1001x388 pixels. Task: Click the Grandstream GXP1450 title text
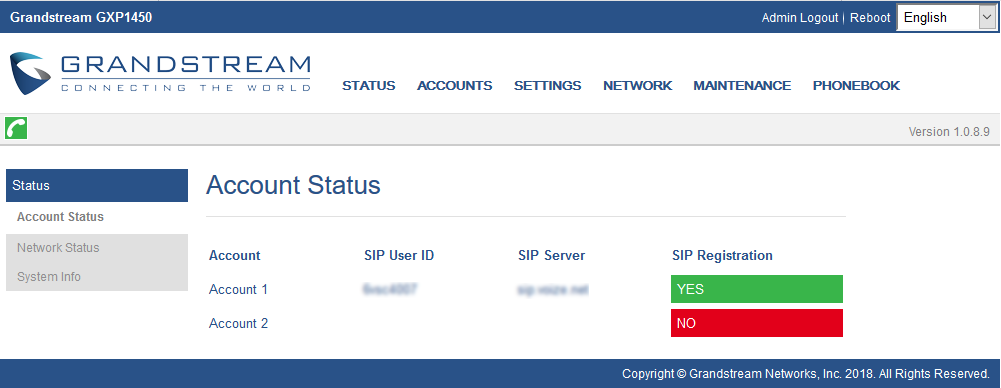click(x=81, y=18)
